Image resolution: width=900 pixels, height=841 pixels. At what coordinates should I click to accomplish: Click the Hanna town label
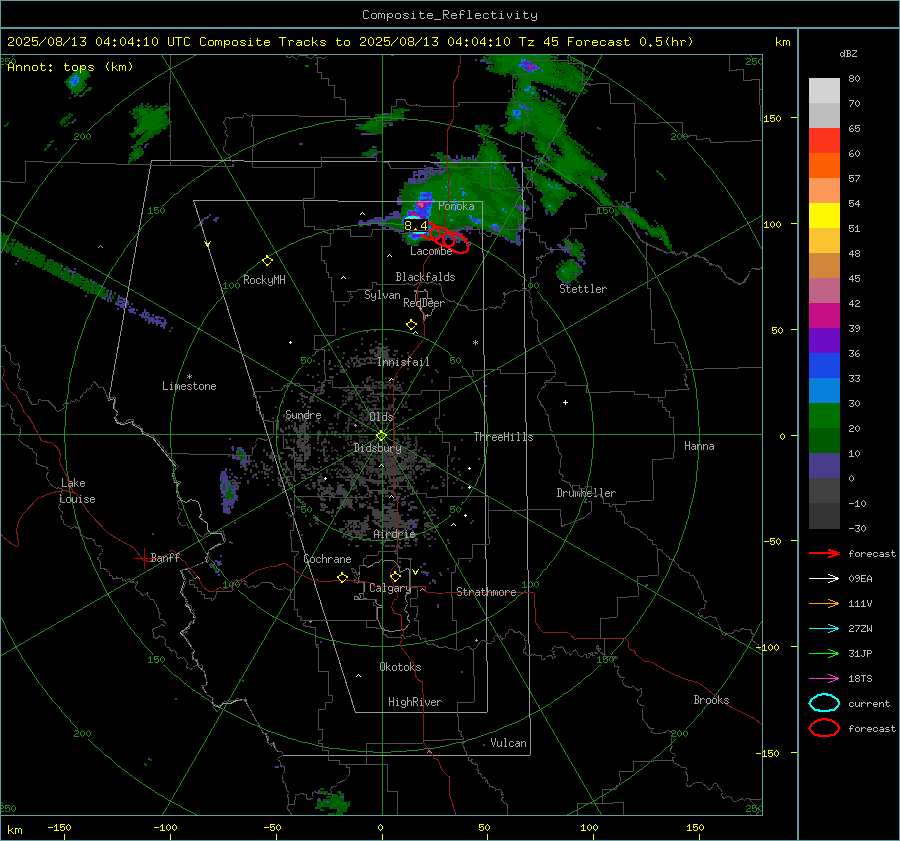(x=699, y=446)
